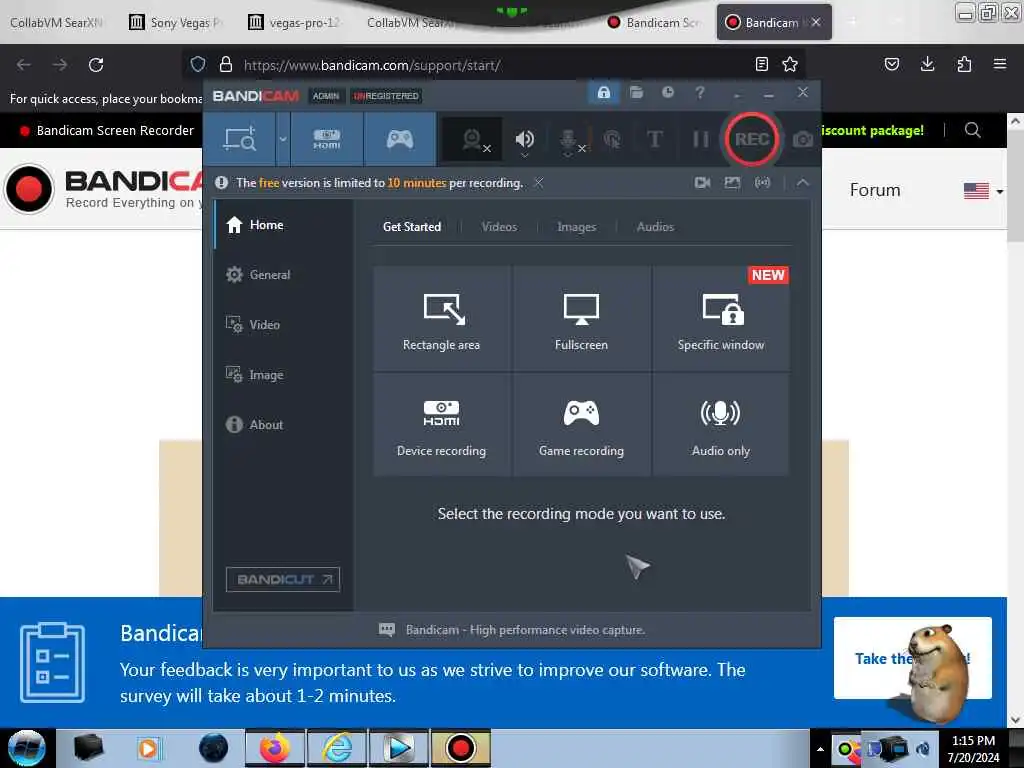Collapse Bandicam panel with up chevron

click(803, 183)
